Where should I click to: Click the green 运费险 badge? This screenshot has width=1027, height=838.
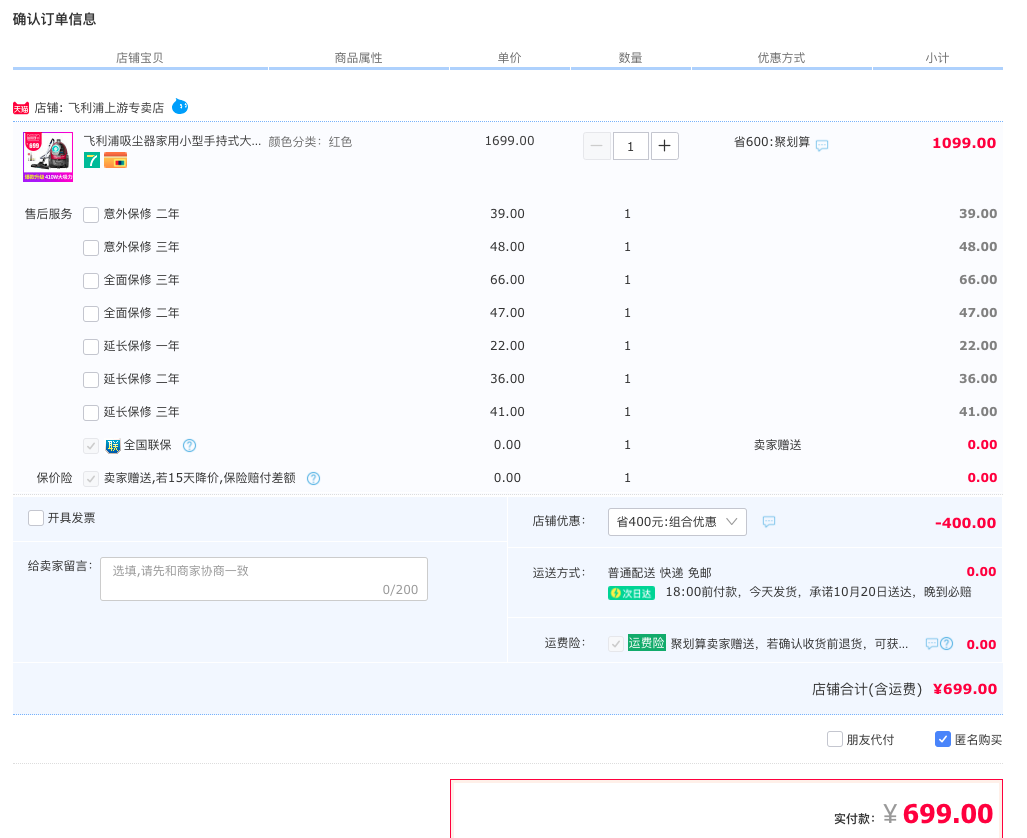coord(646,643)
